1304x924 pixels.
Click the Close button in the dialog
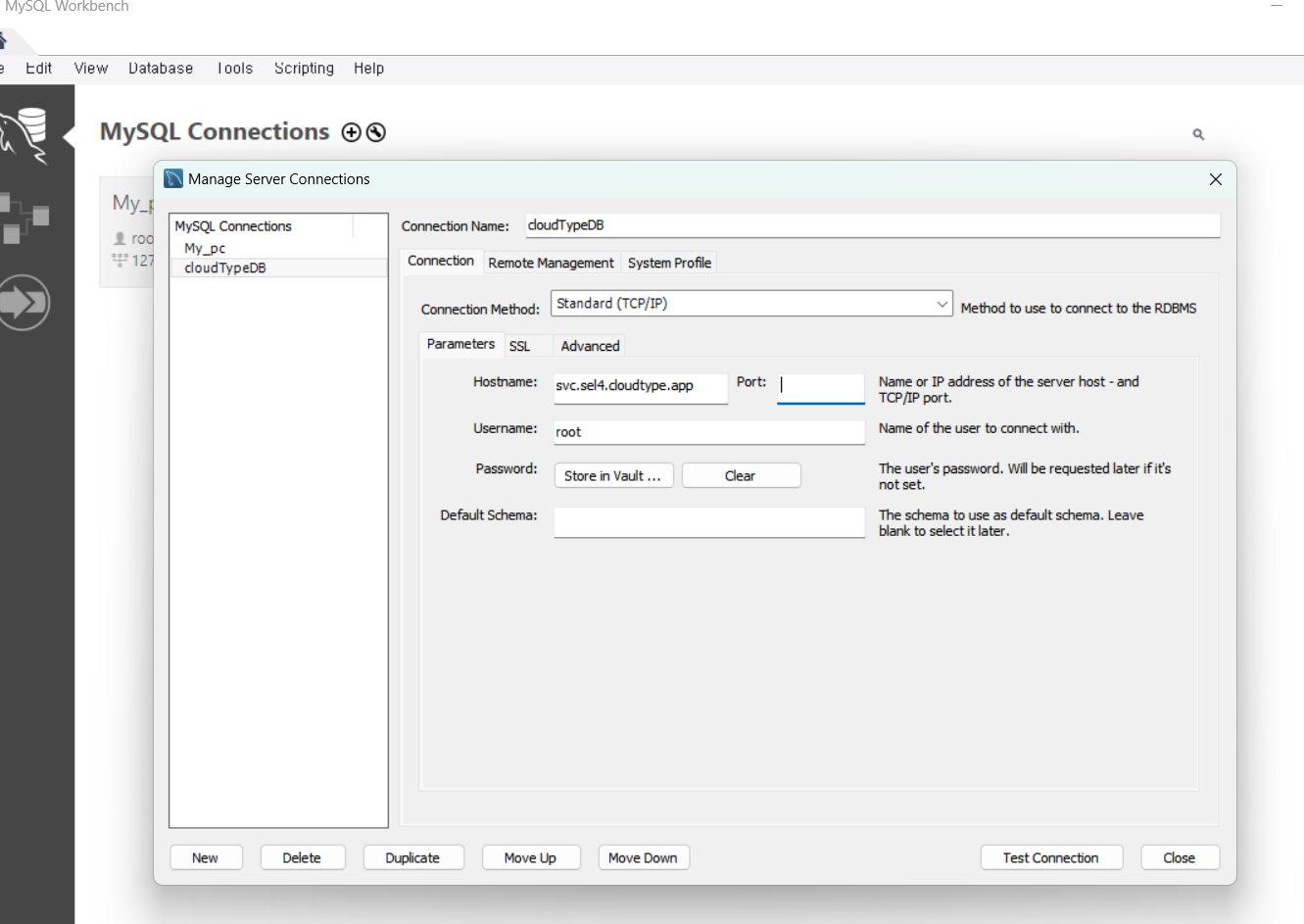click(1180, 857)
